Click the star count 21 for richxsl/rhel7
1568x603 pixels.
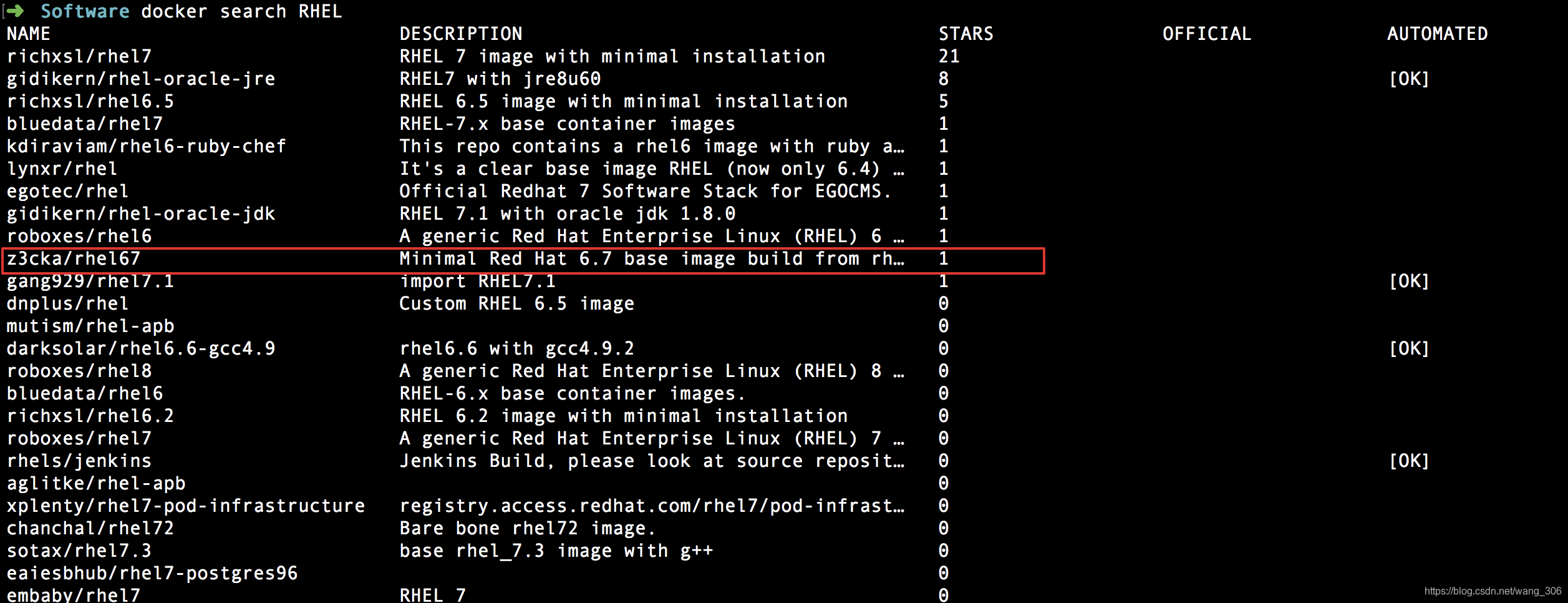[x=949, y=56]
